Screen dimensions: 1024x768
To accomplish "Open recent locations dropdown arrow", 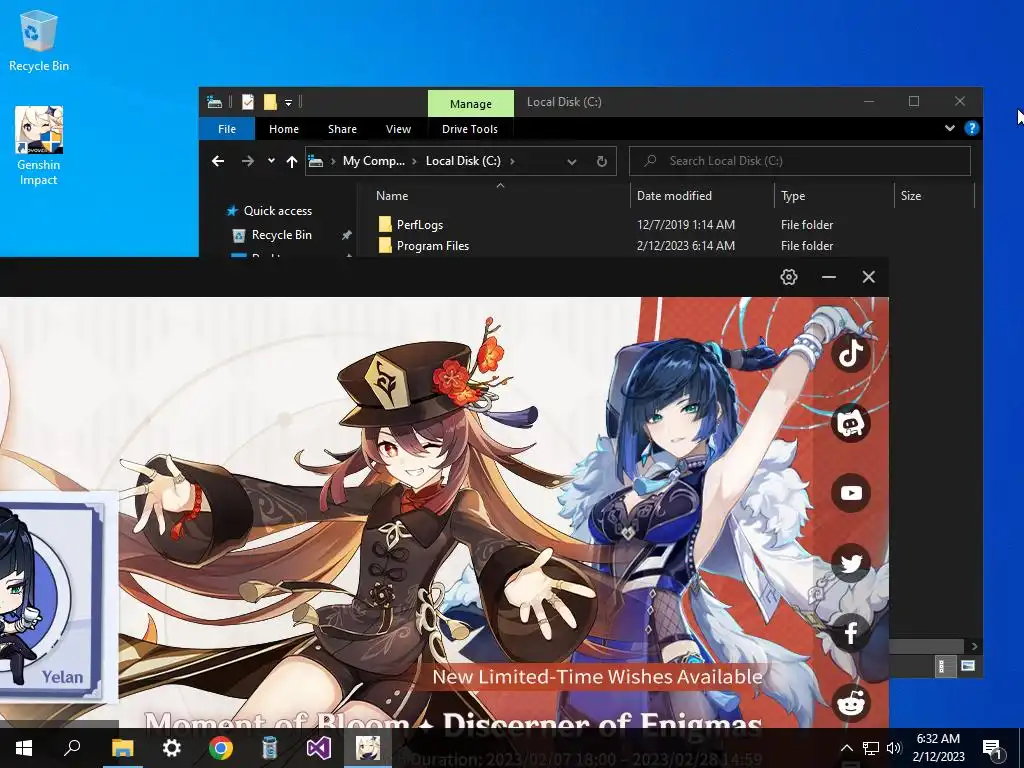I will [271, 161].
